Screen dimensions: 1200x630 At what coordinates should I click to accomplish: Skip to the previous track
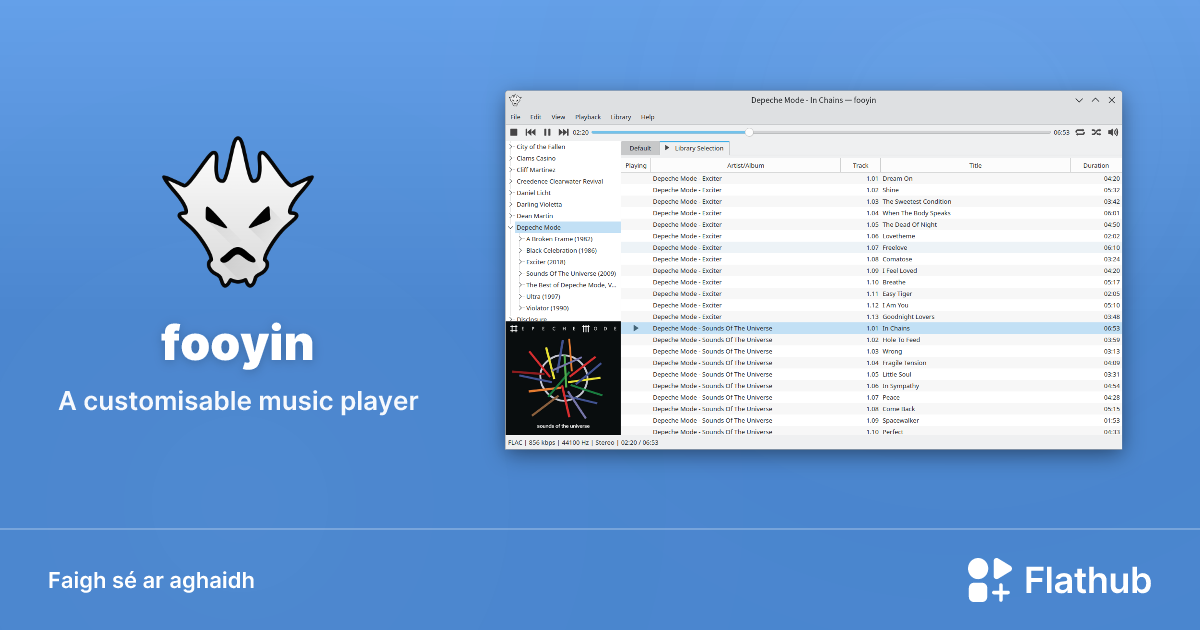click(x=530, y=132)
